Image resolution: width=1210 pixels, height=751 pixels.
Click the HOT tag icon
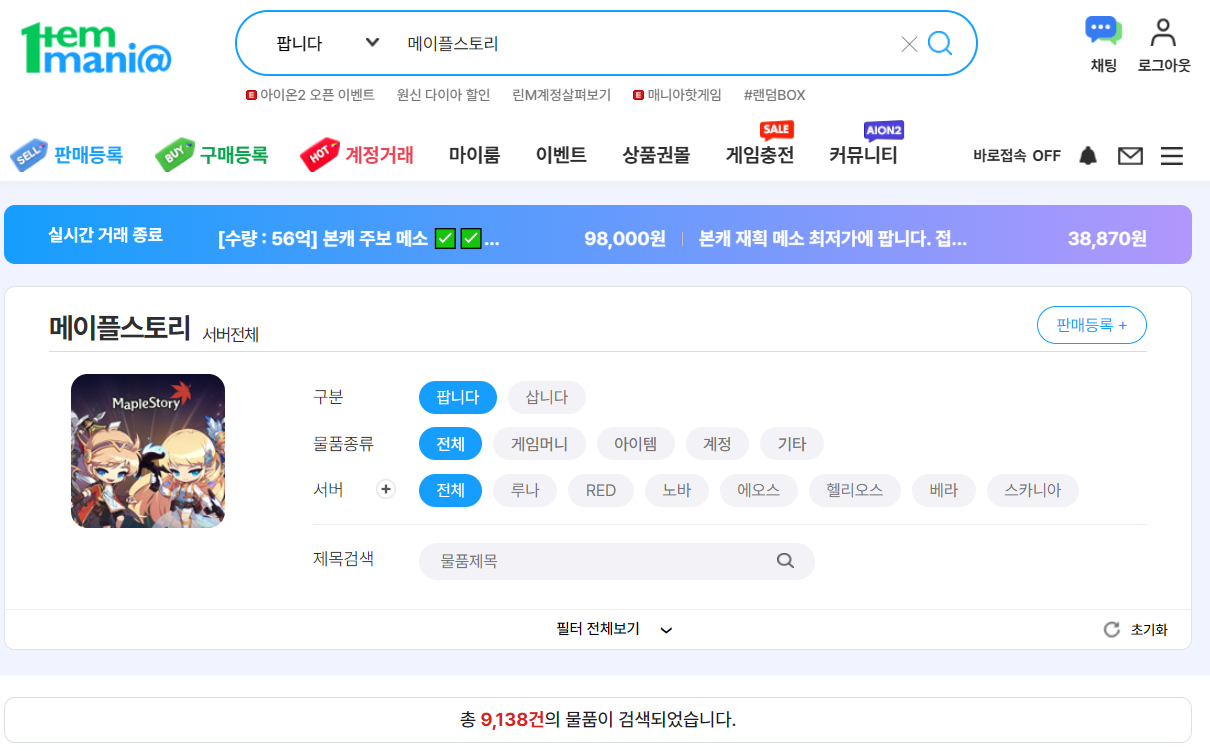(x=319, y=155)
